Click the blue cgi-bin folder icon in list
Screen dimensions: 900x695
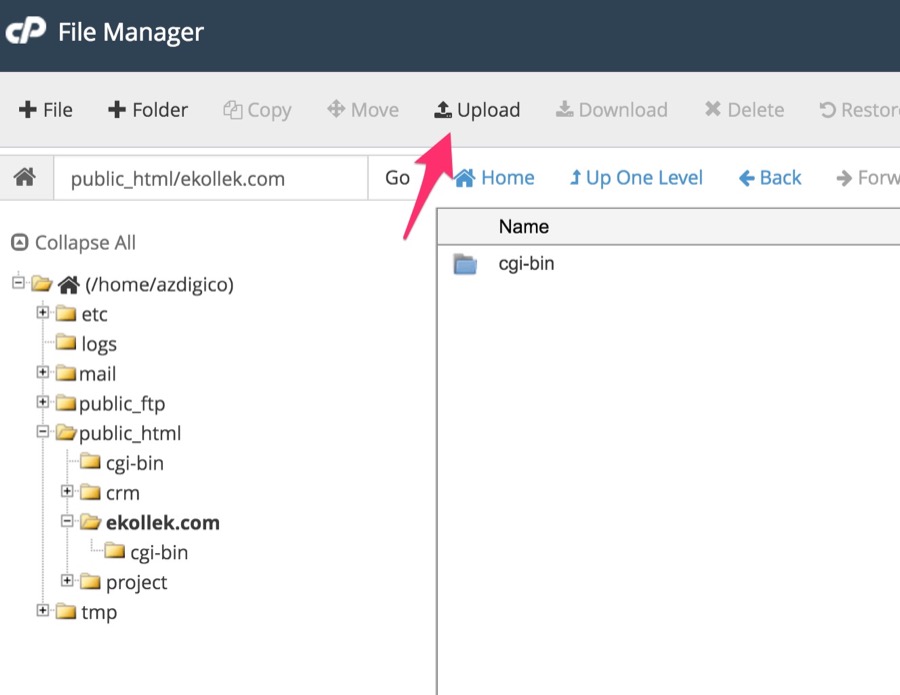[x=465, y=264]
